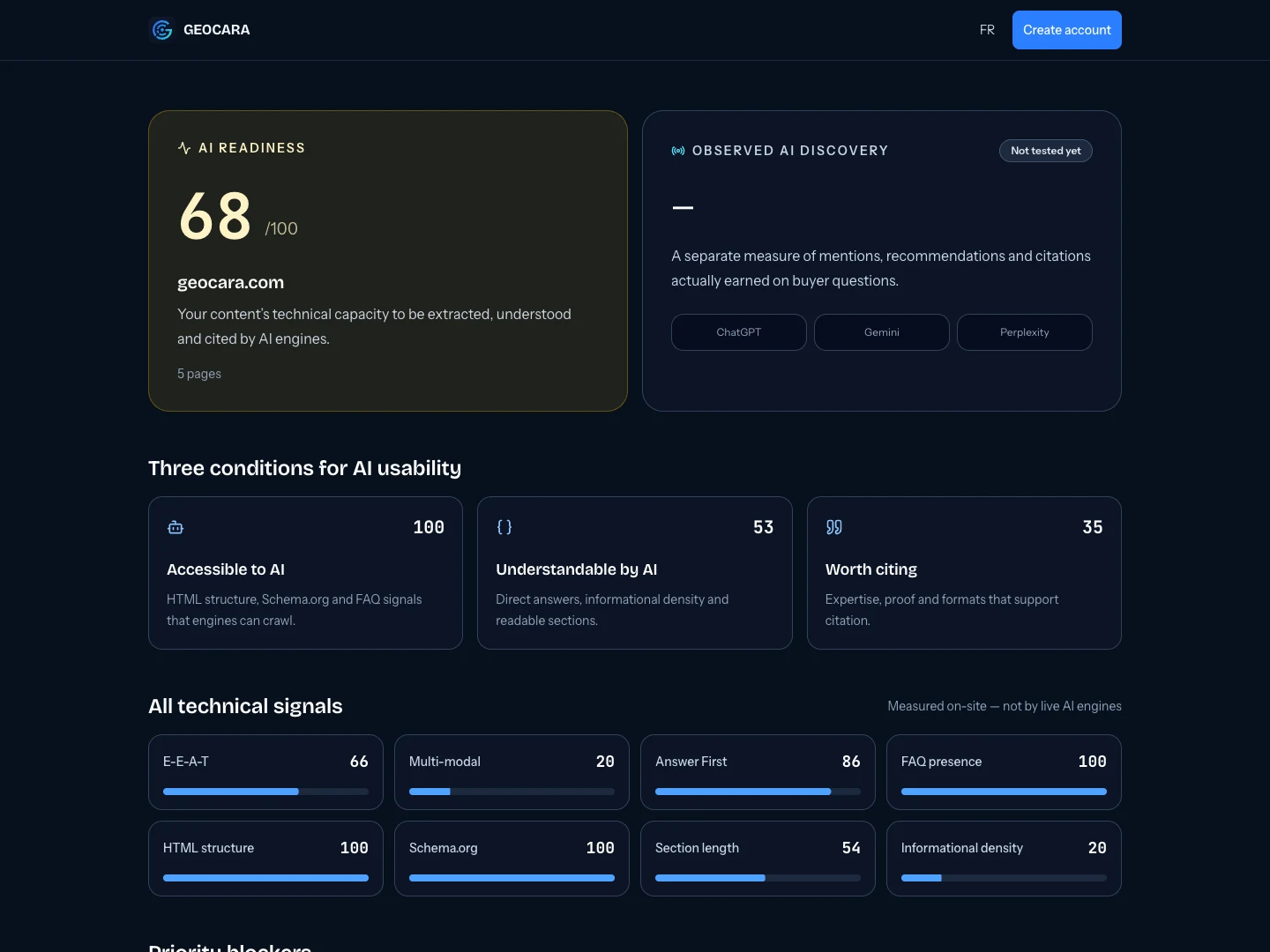Click the Understandable by AI score 53

coord(764,527)
